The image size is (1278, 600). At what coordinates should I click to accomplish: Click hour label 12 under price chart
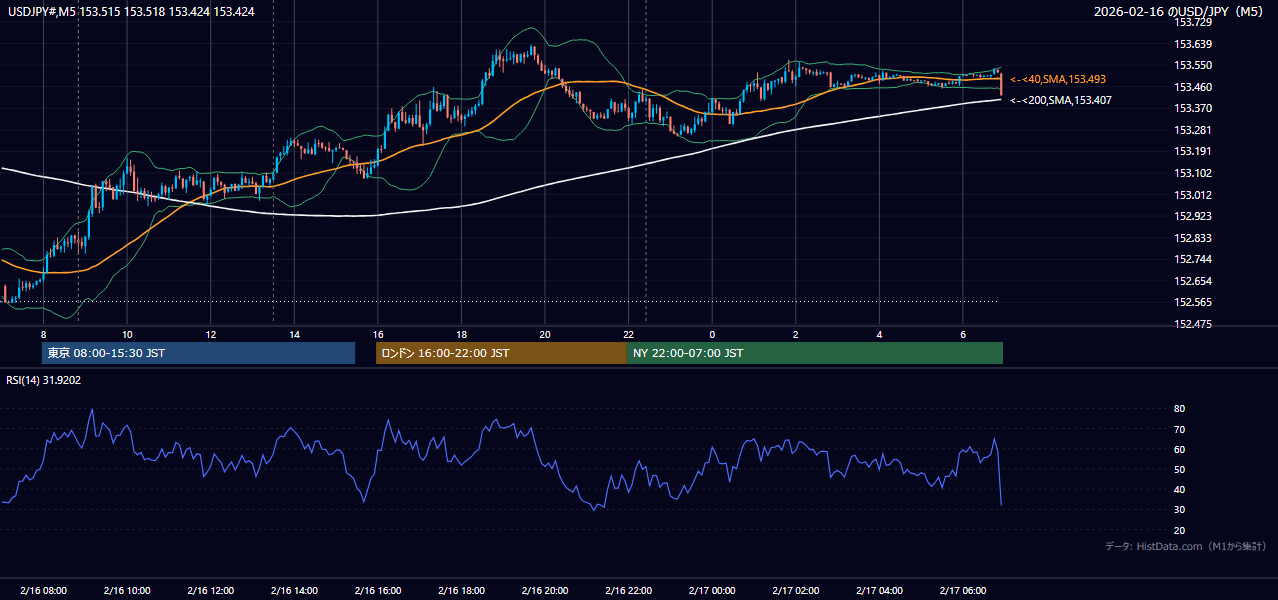coord(211,334)
